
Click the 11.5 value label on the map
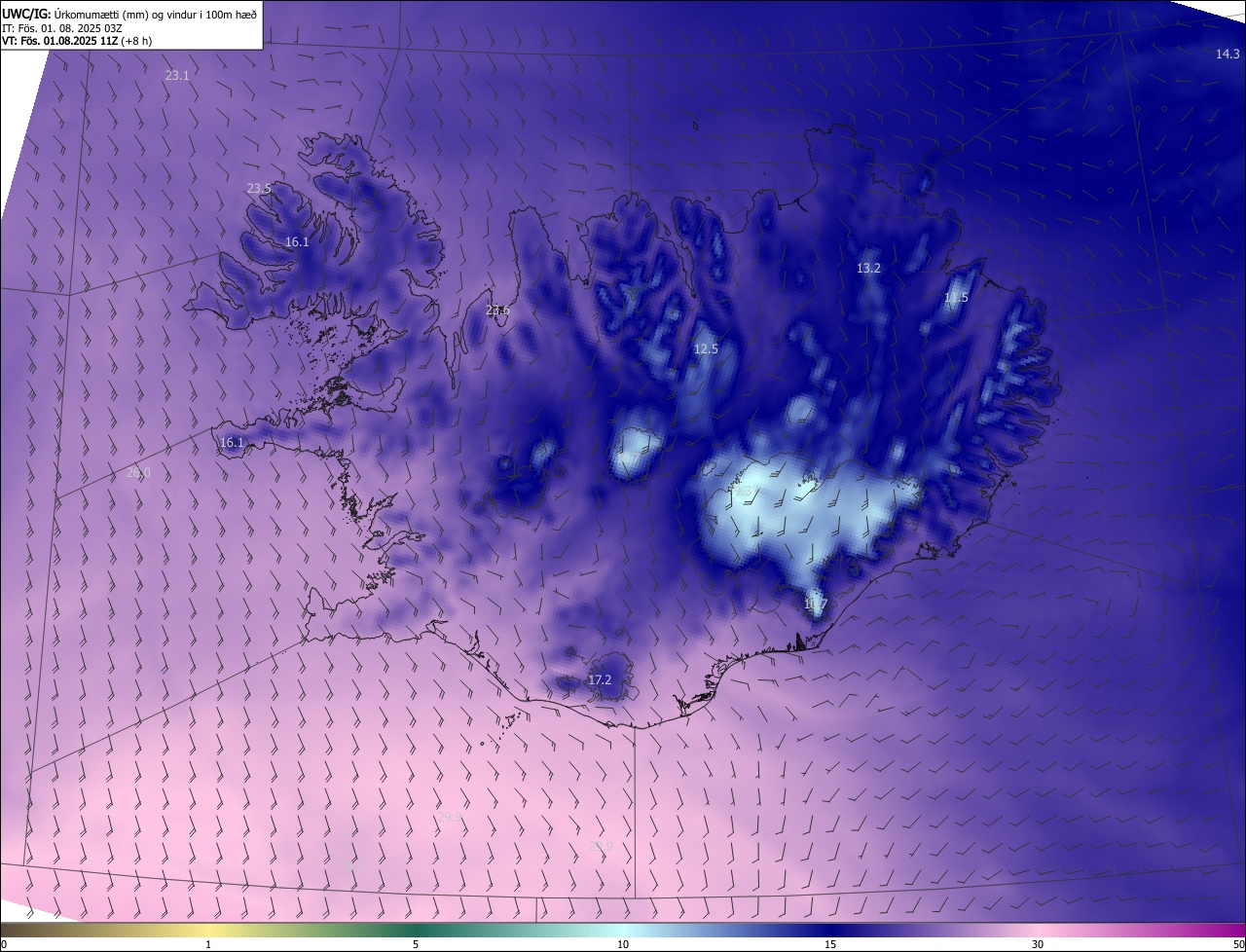[x=956, y=298]
